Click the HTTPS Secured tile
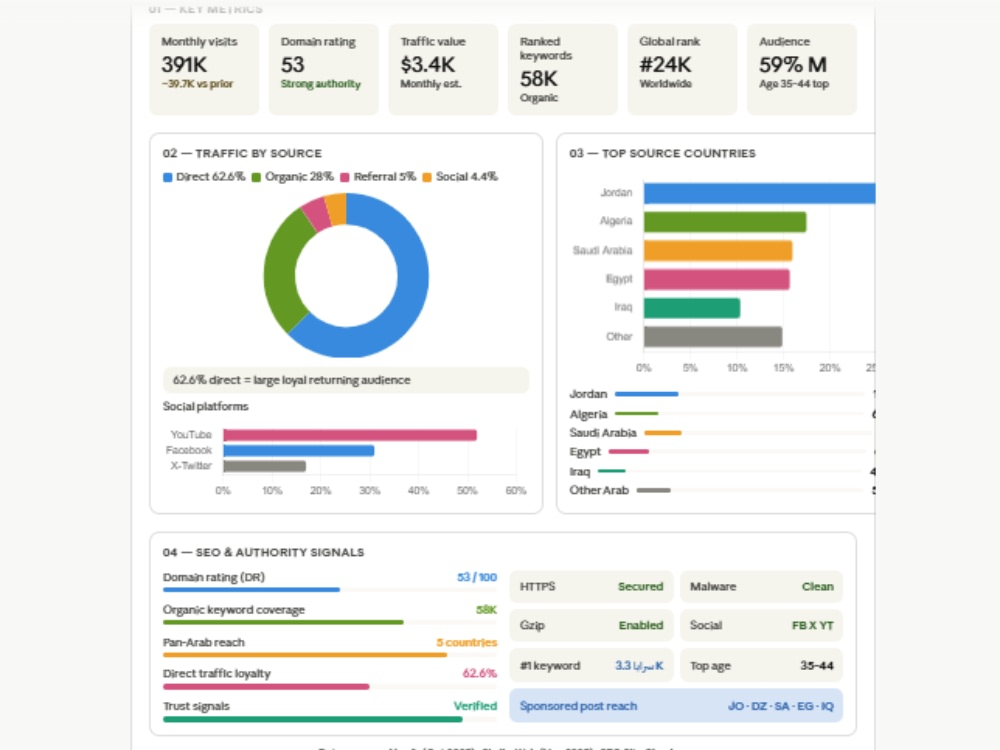This screenshot has width=1000, height=750. click(591, 587)
